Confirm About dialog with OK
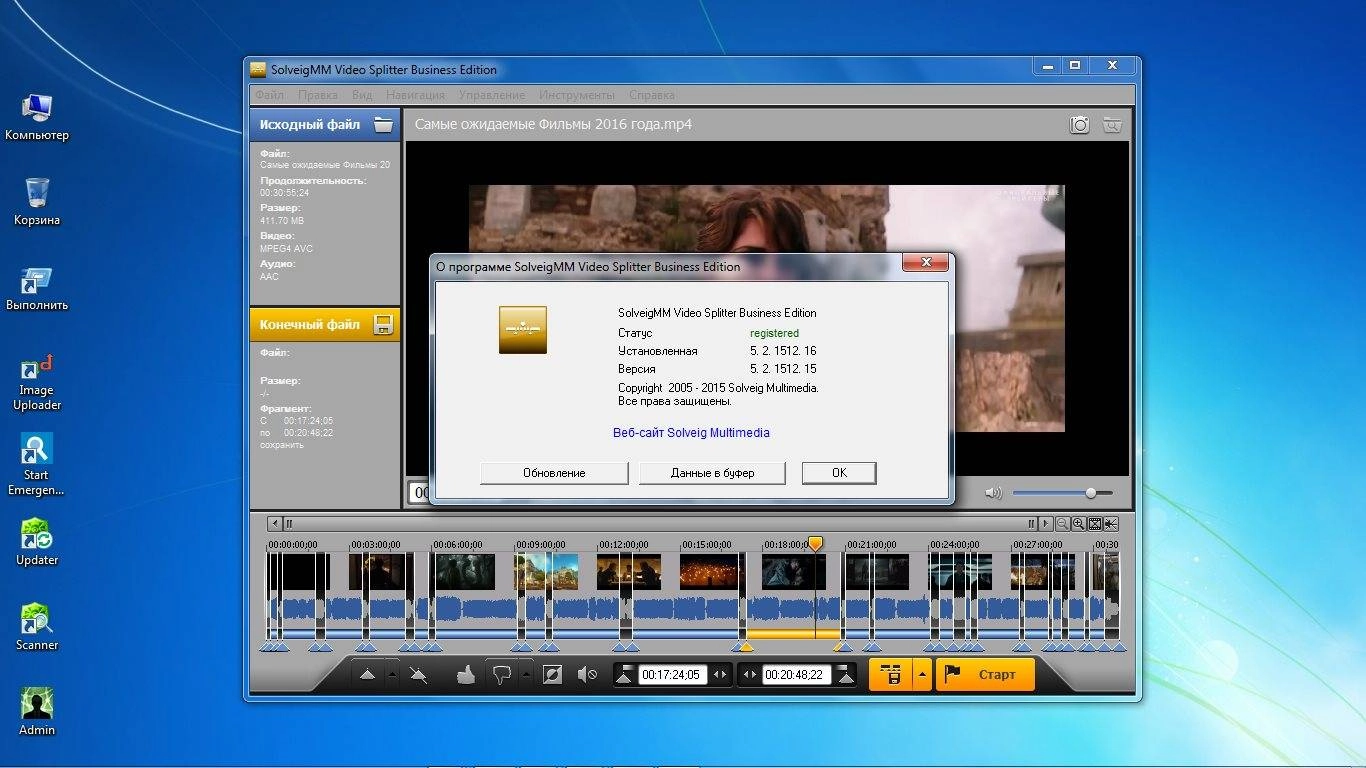Viewport: 1366px width, 768px height. (839, 473)
